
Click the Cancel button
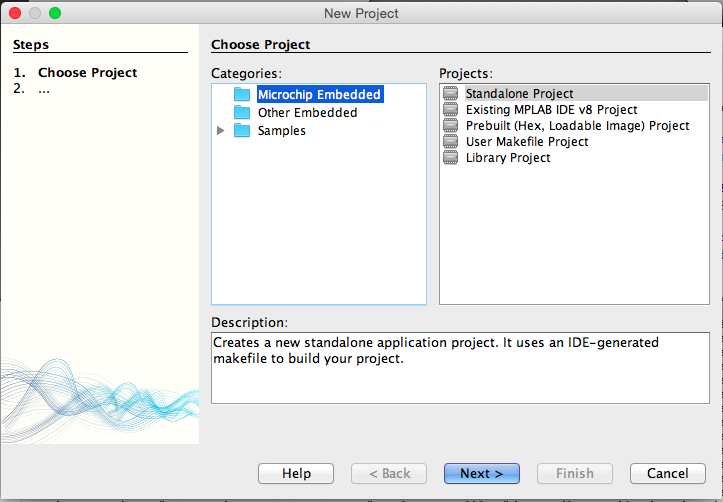click(x=667, y=473)
